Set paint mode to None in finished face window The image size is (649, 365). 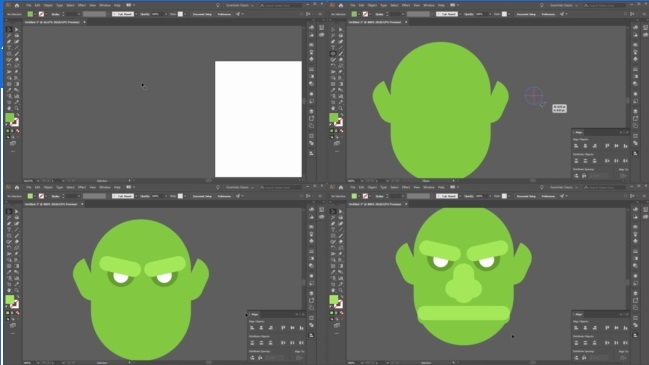(341, 313)
